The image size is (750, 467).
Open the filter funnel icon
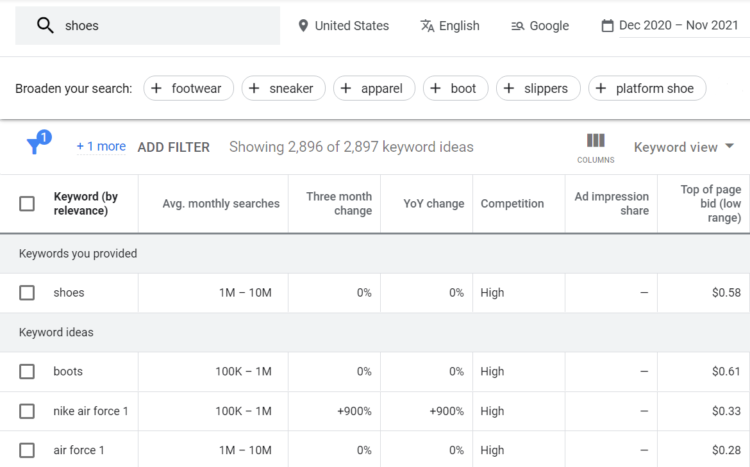(x=36, y=146)
